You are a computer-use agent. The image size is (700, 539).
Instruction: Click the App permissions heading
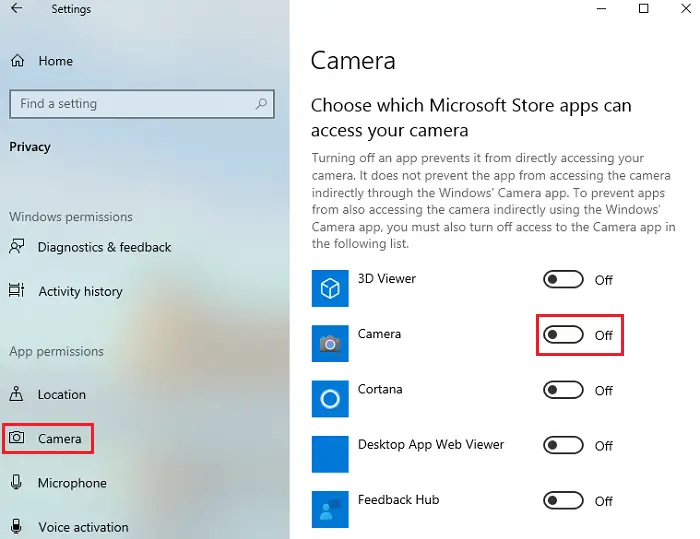pos(56,351)
